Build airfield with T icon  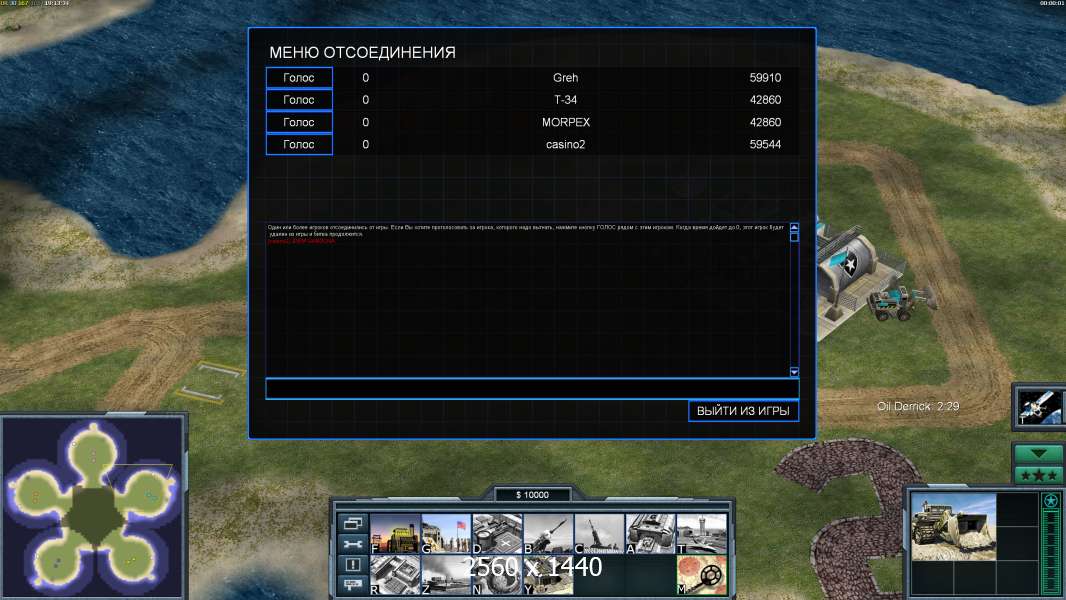point(701,533)
